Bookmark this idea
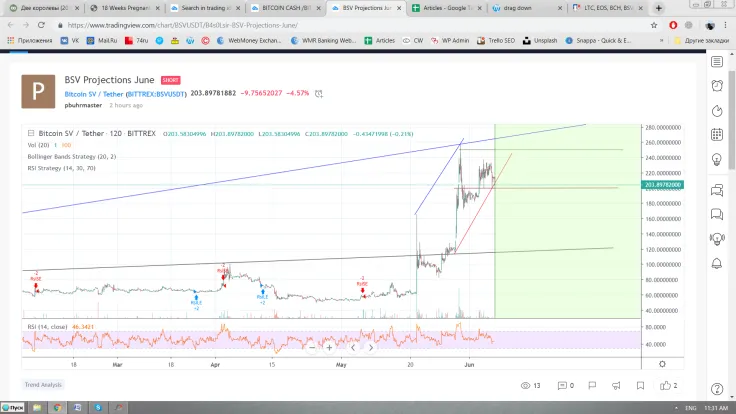Viewport: 736px width, 414px height. 640,385
